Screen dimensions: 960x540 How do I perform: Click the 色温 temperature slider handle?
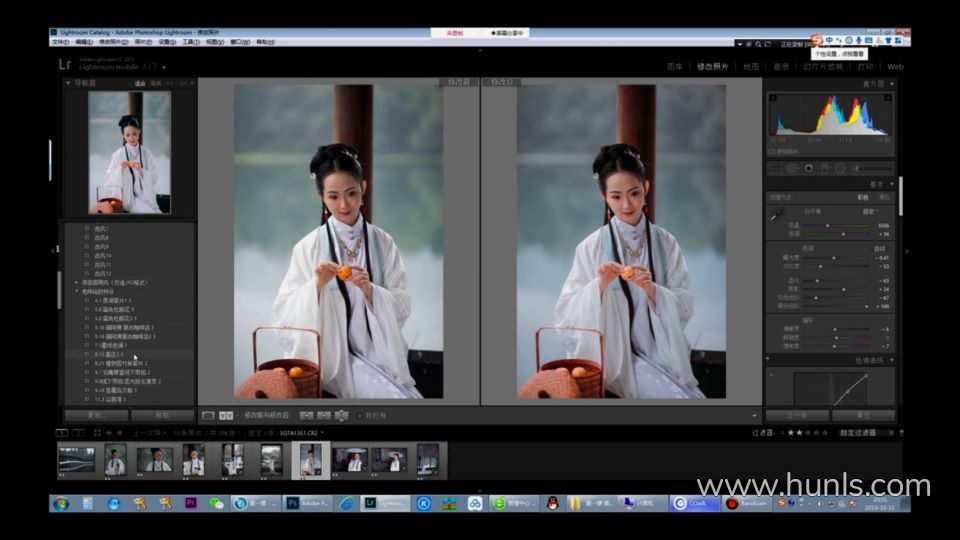click(828, 226)
